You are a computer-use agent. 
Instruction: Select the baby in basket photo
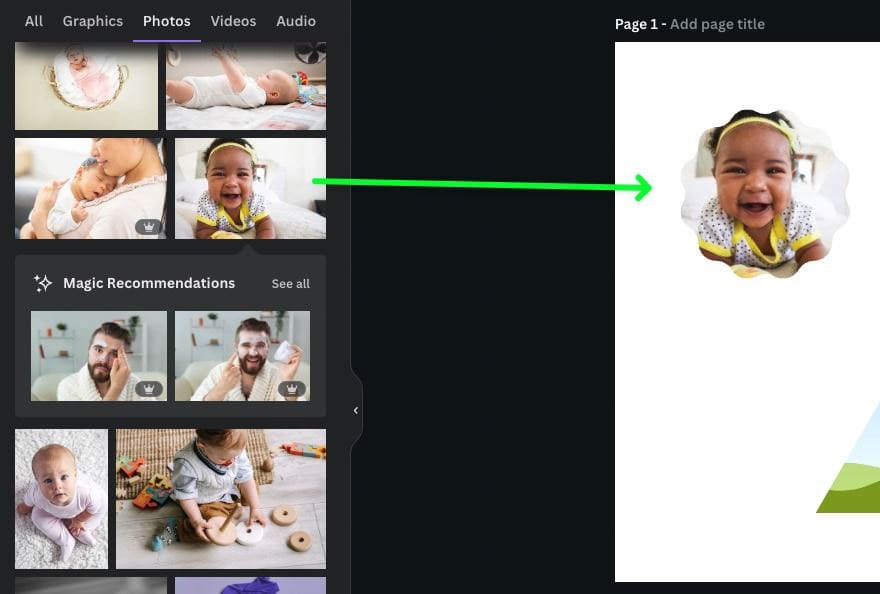coord(86,86)
